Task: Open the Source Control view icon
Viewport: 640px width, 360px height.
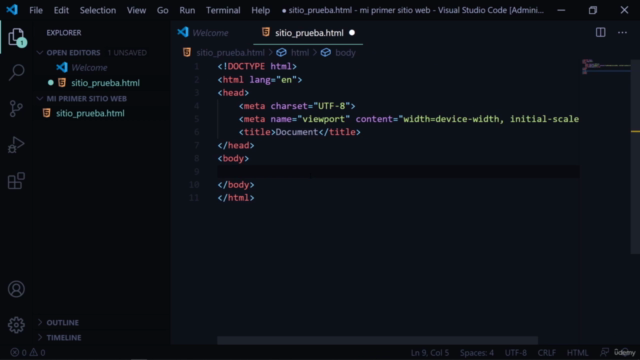Action: pos(16,109)
